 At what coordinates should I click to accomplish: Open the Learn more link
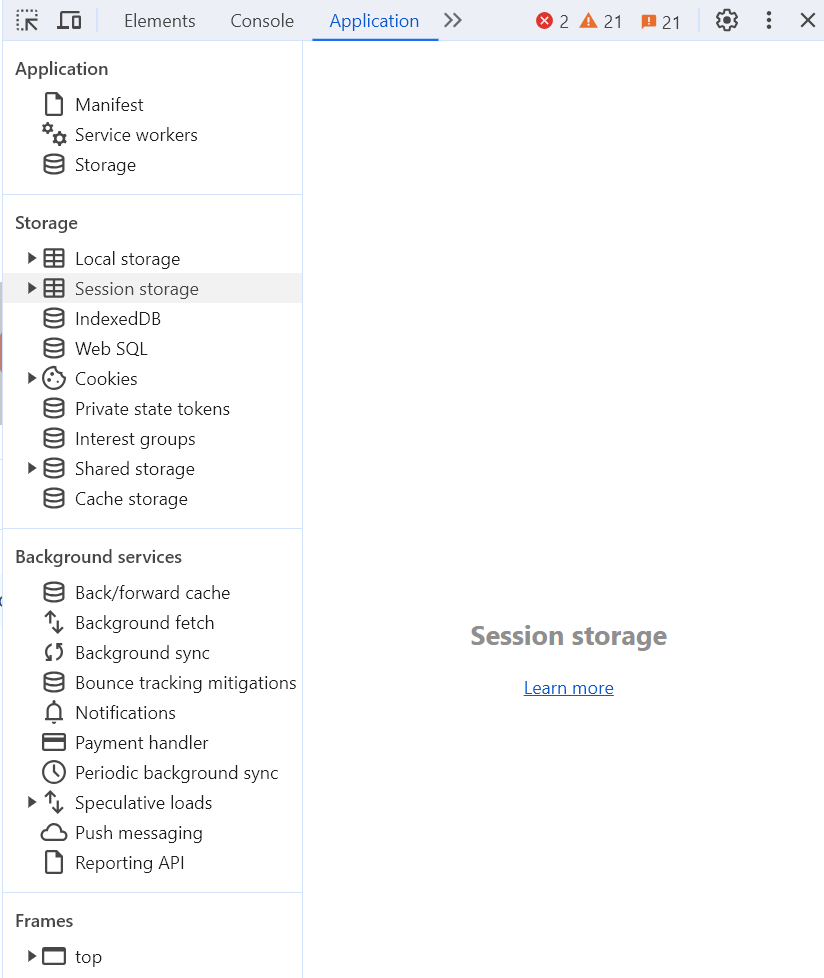pos(568,688)
